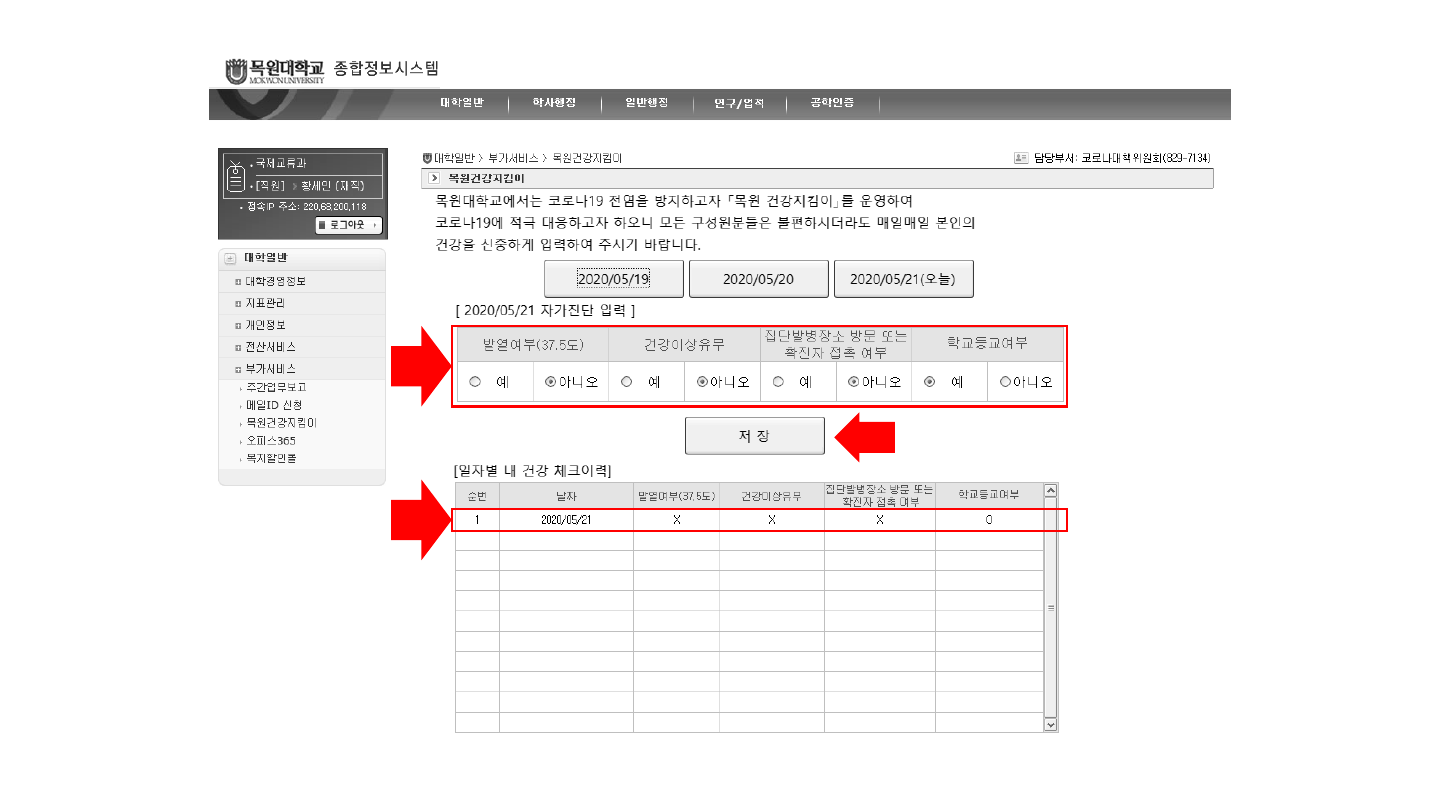Click the 2020/05/20 date button
The width and height of the screenshot is (1440, 810).
coord(758,279)
